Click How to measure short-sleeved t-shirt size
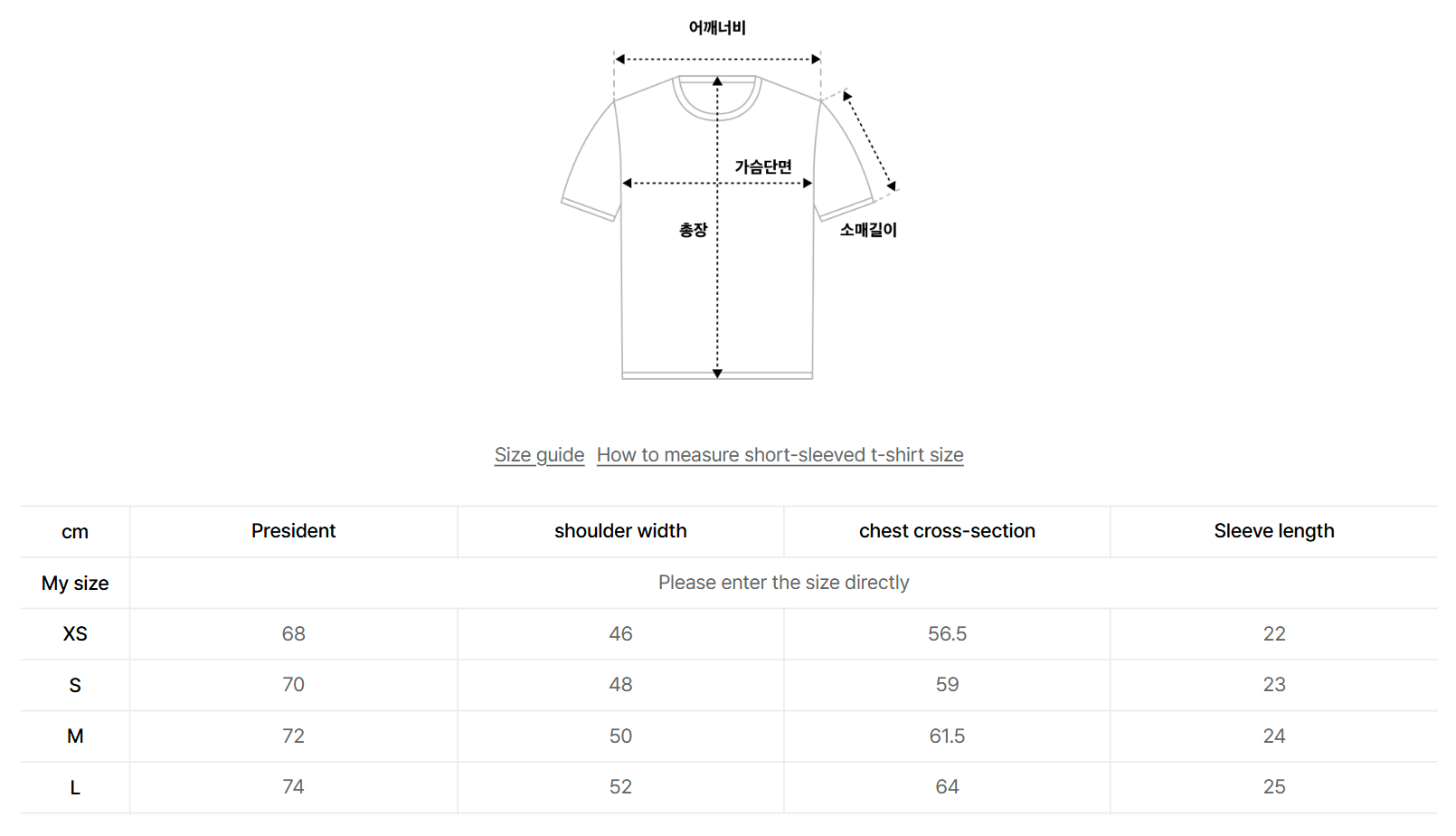The height and width of the screenshot is (836, 1456). point(780,455)
